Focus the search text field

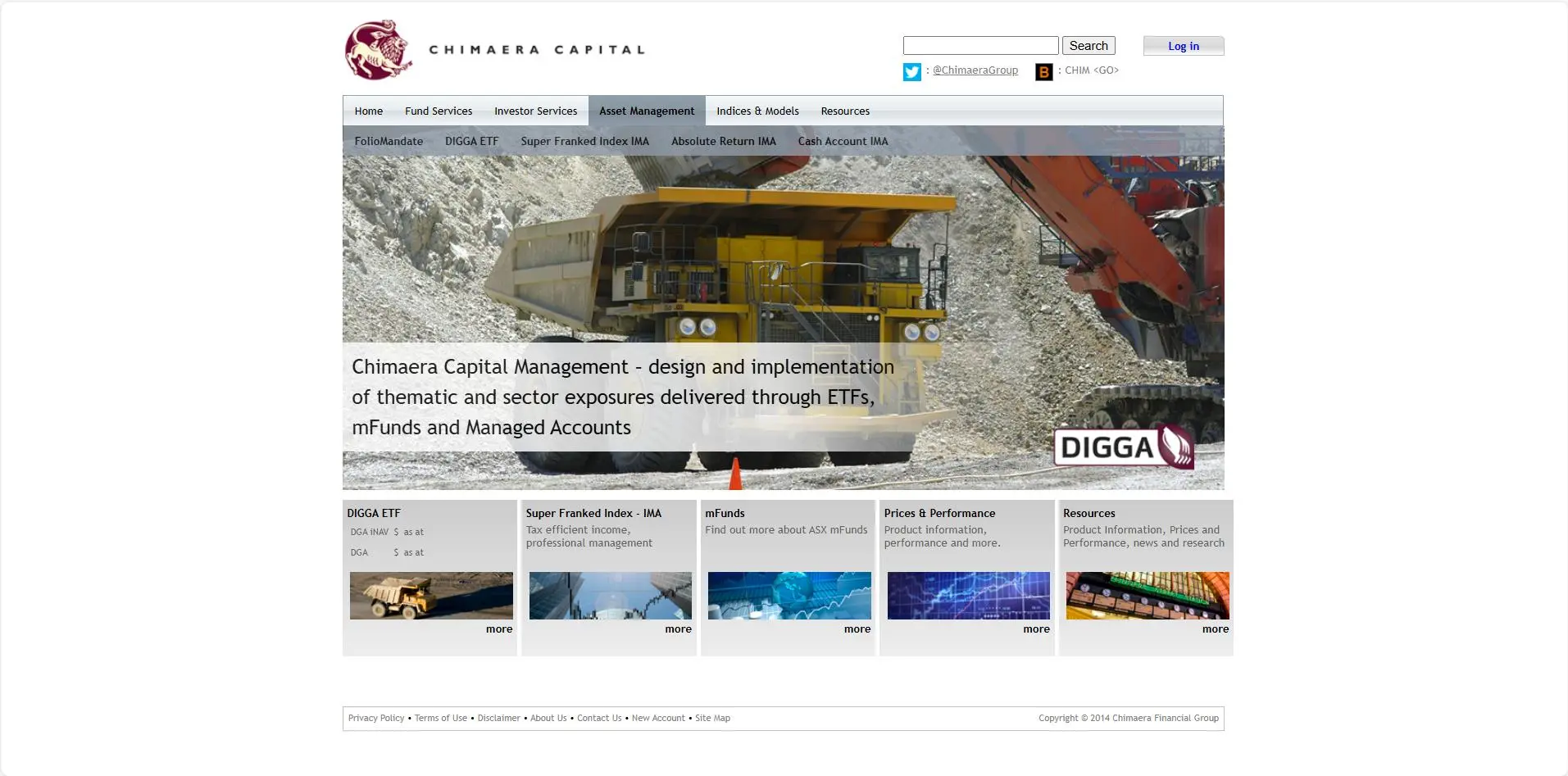[980, 46]
